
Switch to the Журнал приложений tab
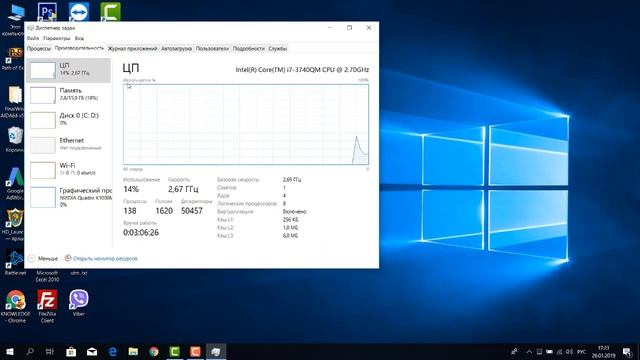[132, 49]
